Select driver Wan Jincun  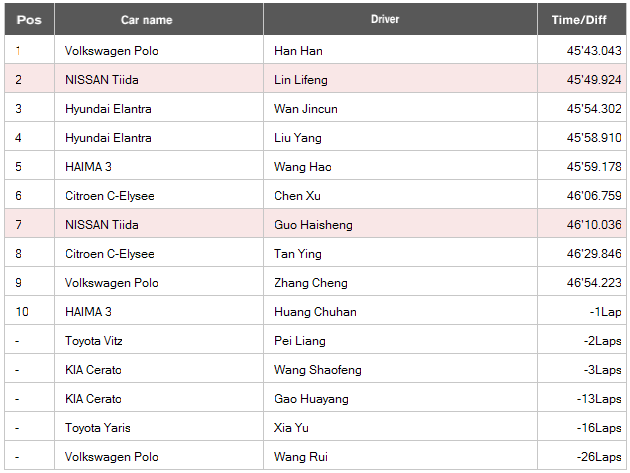[306, 109]
